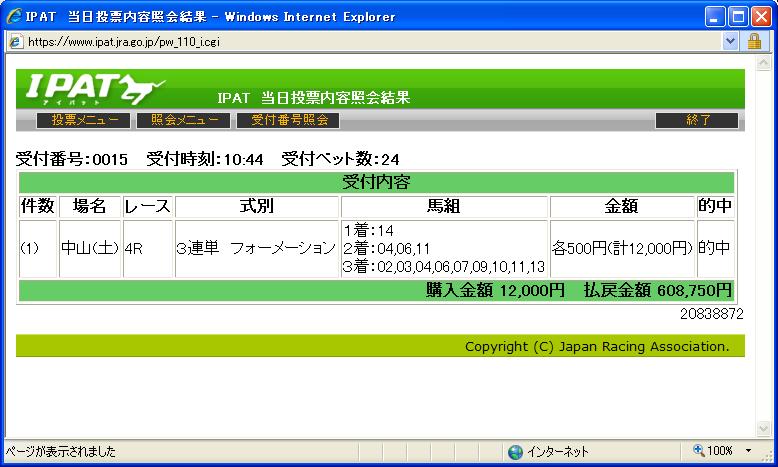
Task: Click the IPAT 当日投票内容照会結果 banner heading
Action: (314, 98)
